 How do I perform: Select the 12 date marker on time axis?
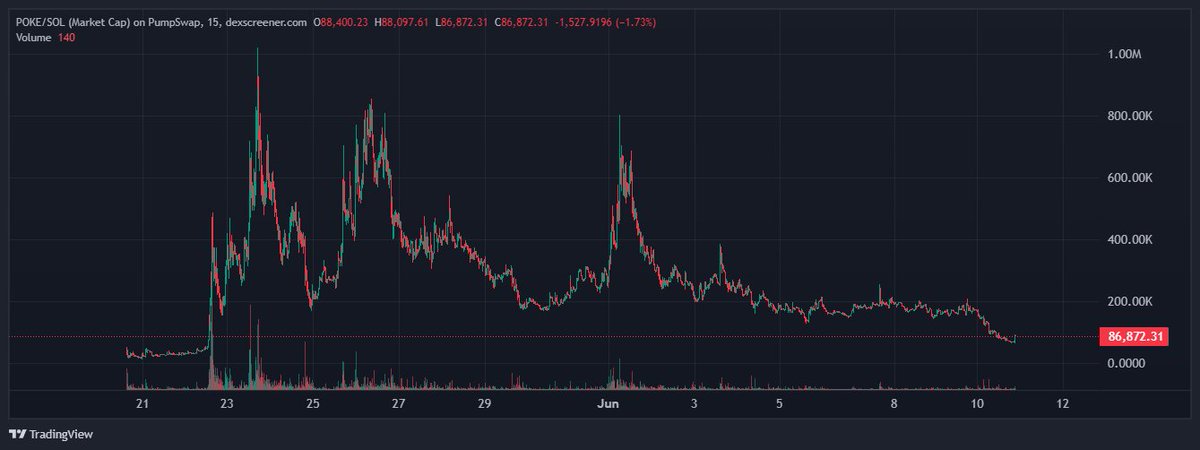pos(1063,404)
